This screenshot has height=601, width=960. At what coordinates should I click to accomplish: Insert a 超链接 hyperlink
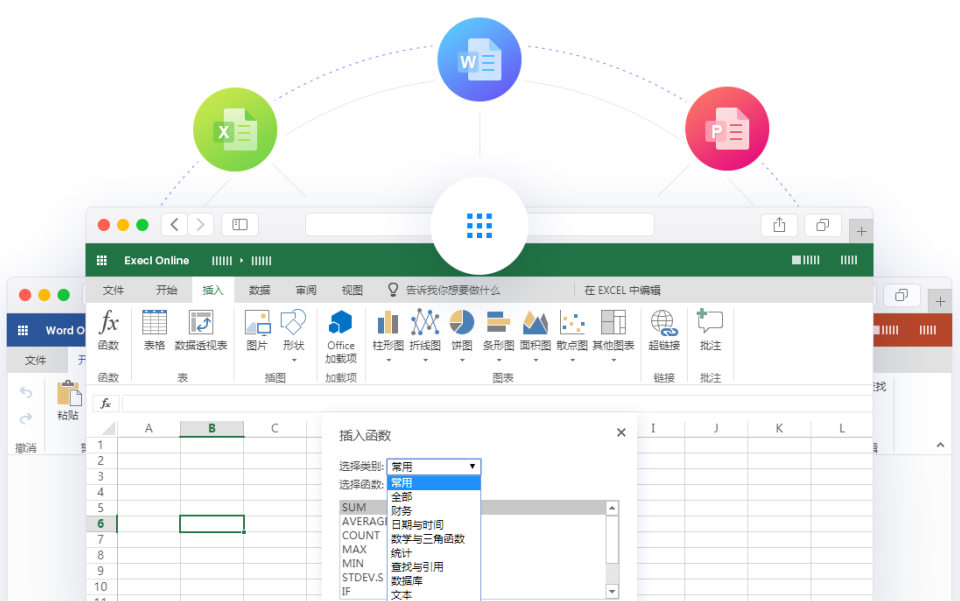pos(664,330)
